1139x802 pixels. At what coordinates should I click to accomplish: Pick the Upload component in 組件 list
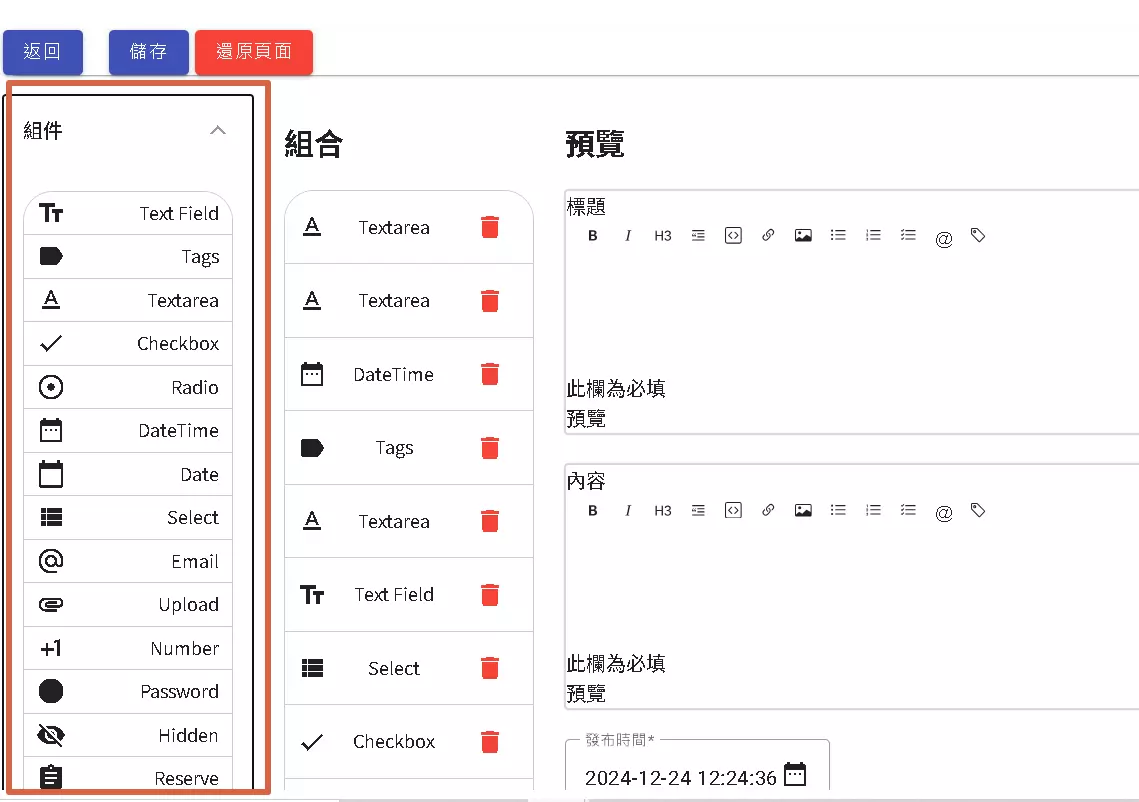point(128,605)
